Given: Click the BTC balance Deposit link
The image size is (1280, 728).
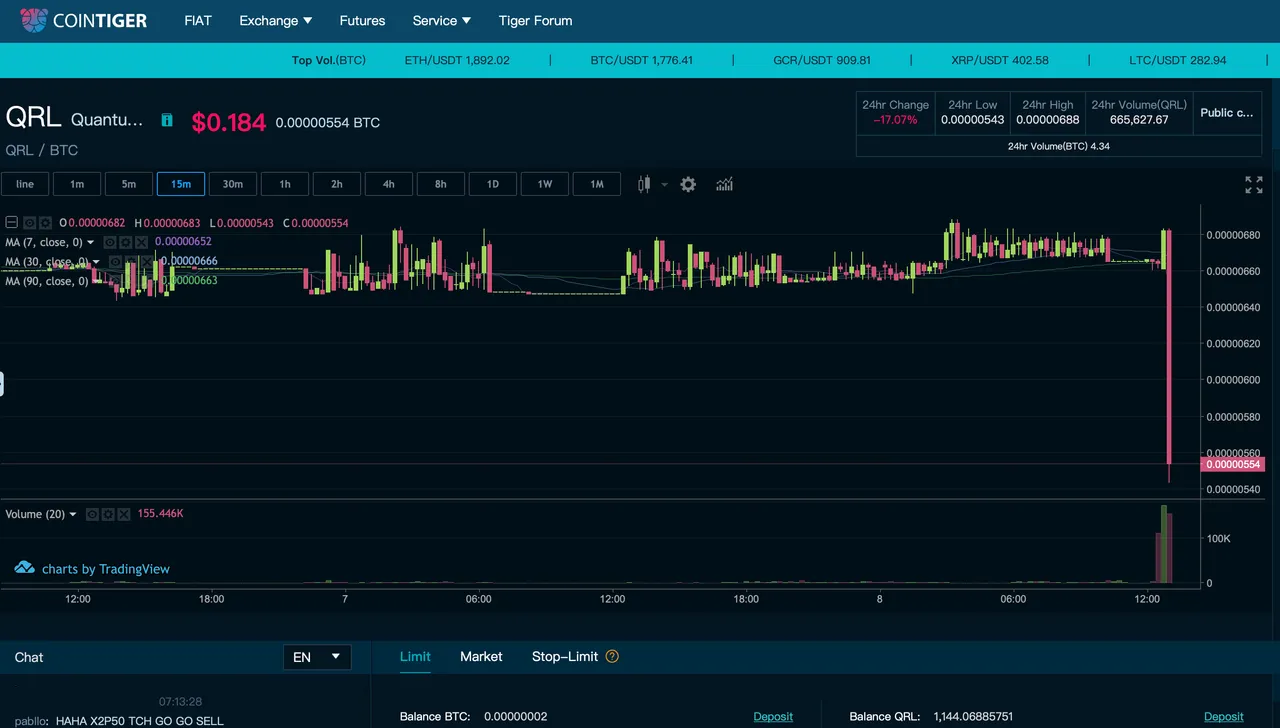Looking at the screenshot, I should pyautogui.click(x=773, y=716).
